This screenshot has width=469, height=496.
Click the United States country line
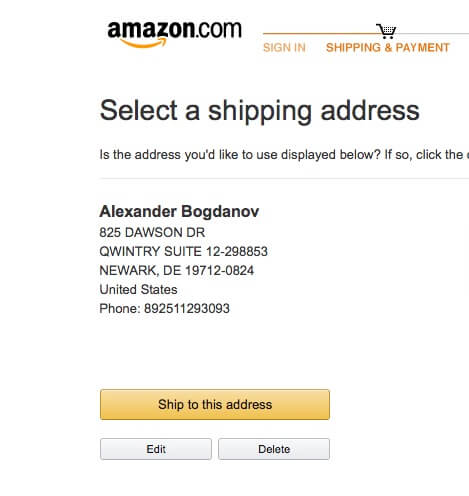click(138, 289)
